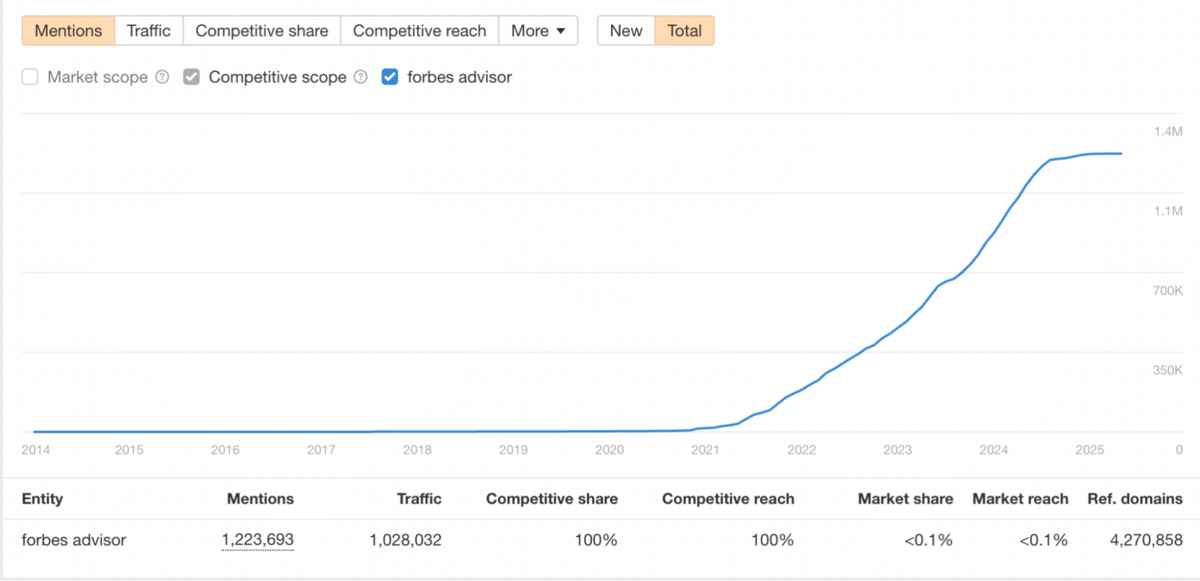The height and width of the screenshot is (581, 1200).
Task: Sort by Mentions column header
Action: (260, 498)
